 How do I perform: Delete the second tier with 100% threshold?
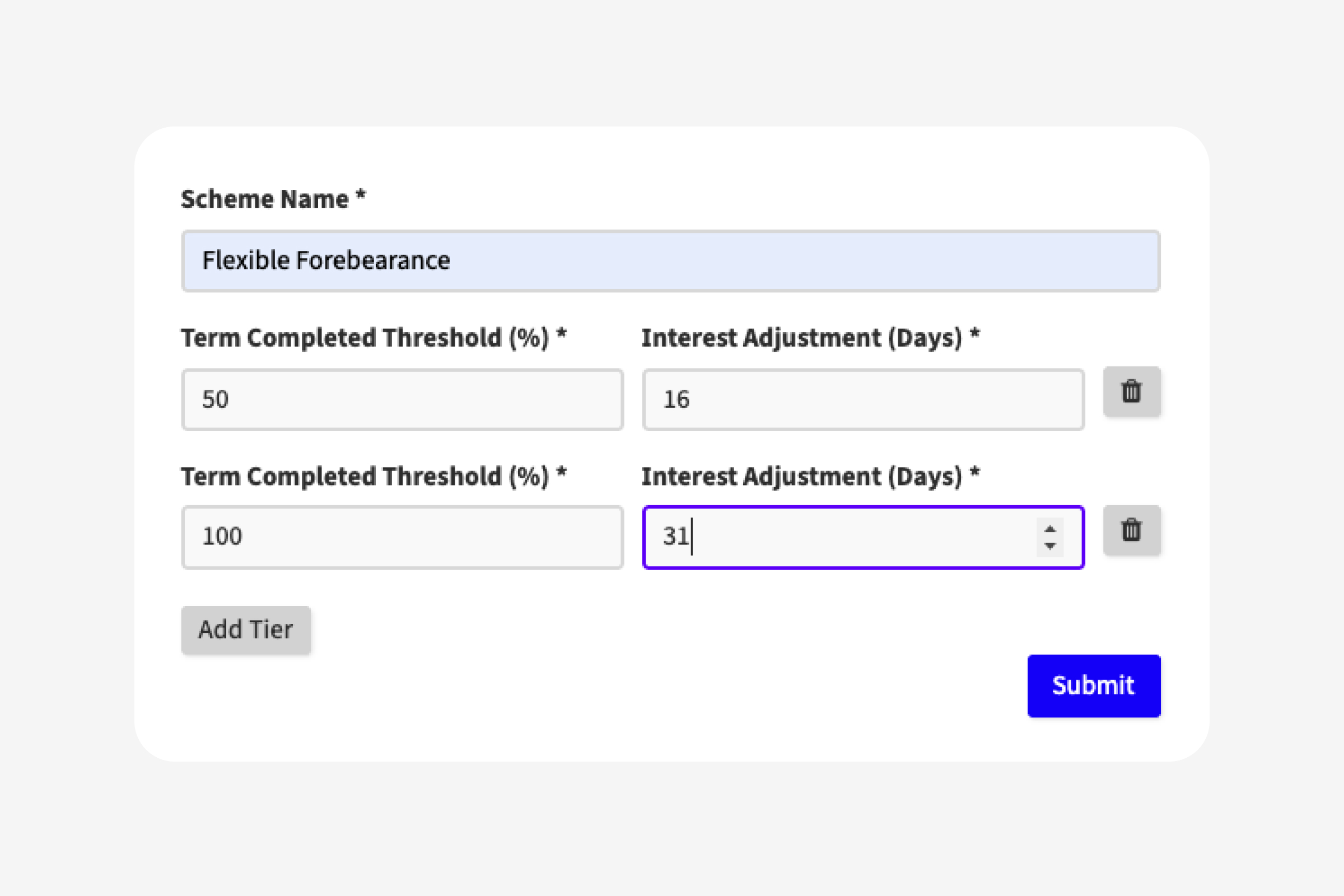[1131, 530]
